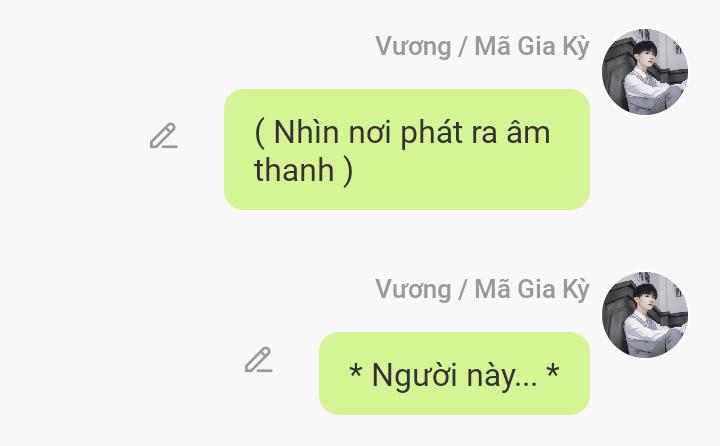Select the "( Nhìn nơi phát ra âm thanh )" bubble
The height and width of the screenshot is (446, 720).
click(x=407, y=149)
